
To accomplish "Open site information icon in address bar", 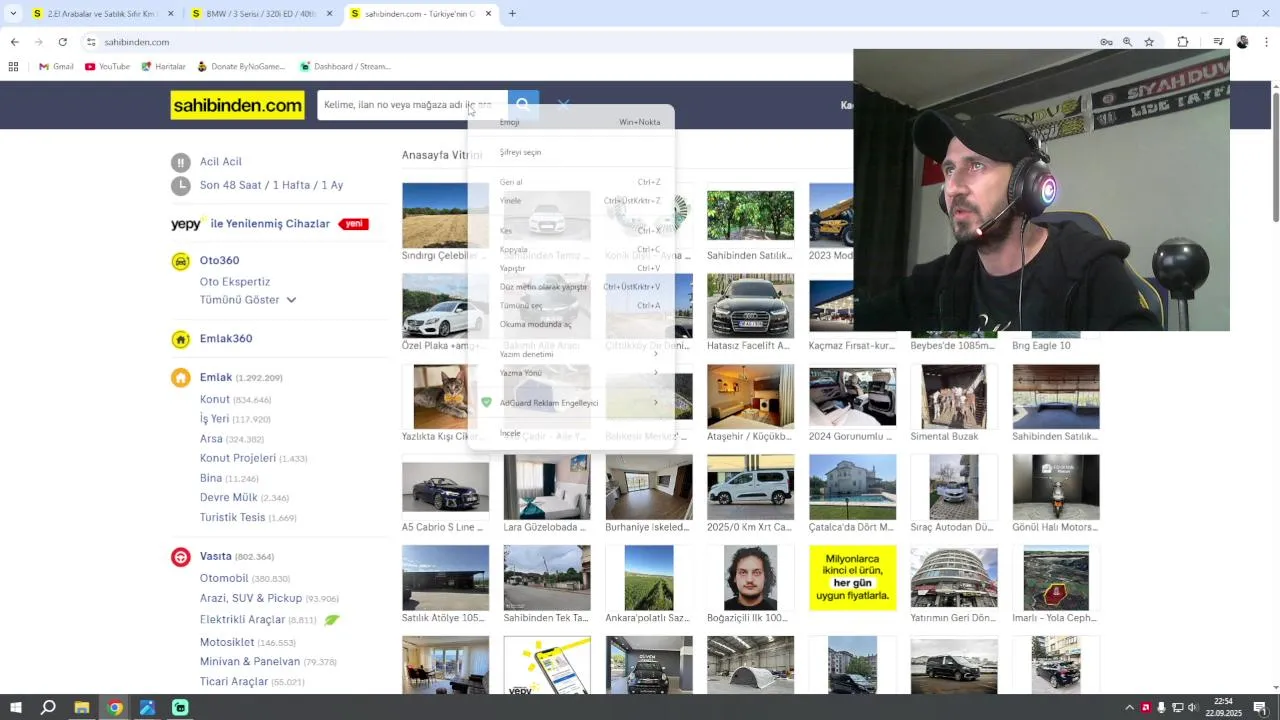I will (x=90, y=42).
